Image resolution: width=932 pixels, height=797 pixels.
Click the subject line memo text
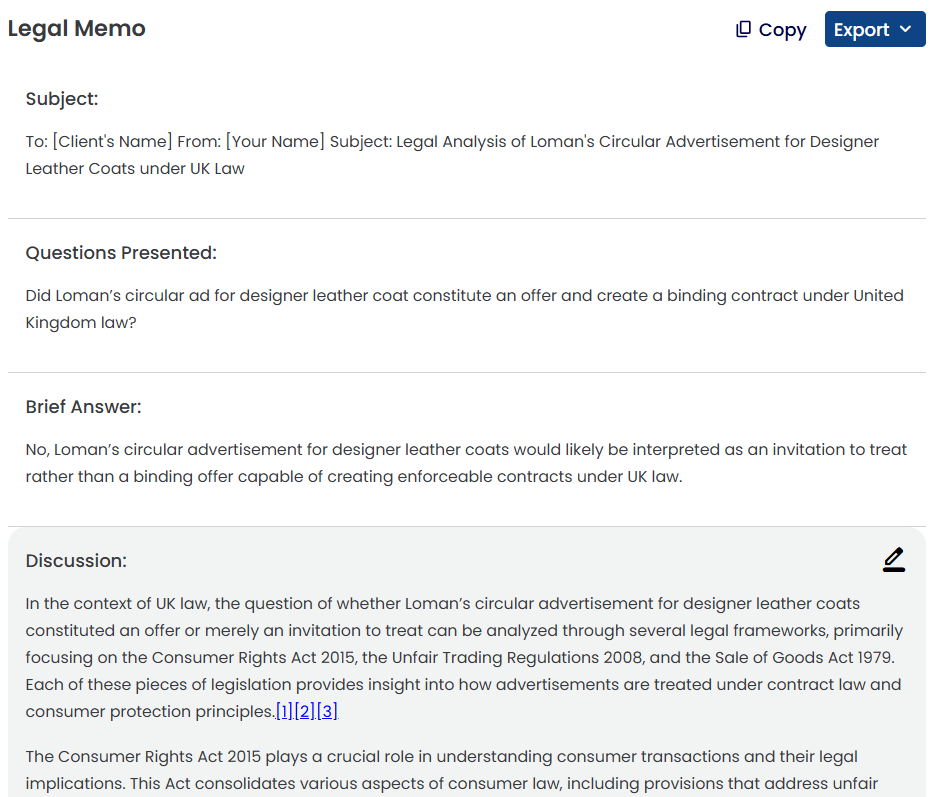point(452,155)
